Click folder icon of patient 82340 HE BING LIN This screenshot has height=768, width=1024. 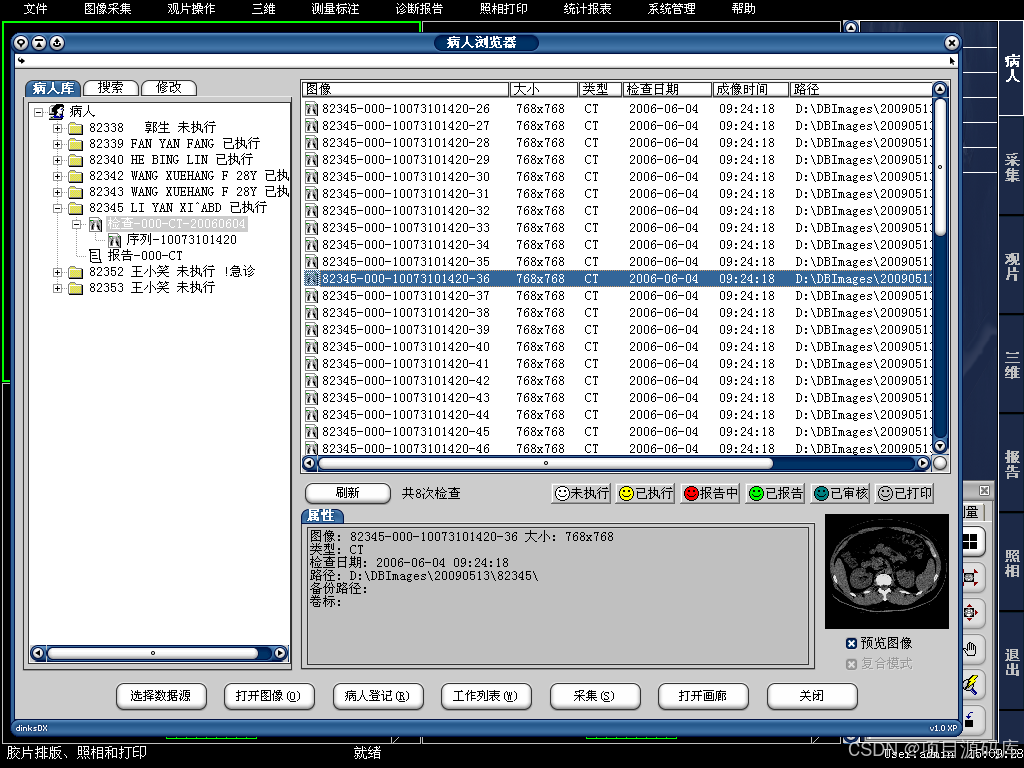(x=76, y=160)
